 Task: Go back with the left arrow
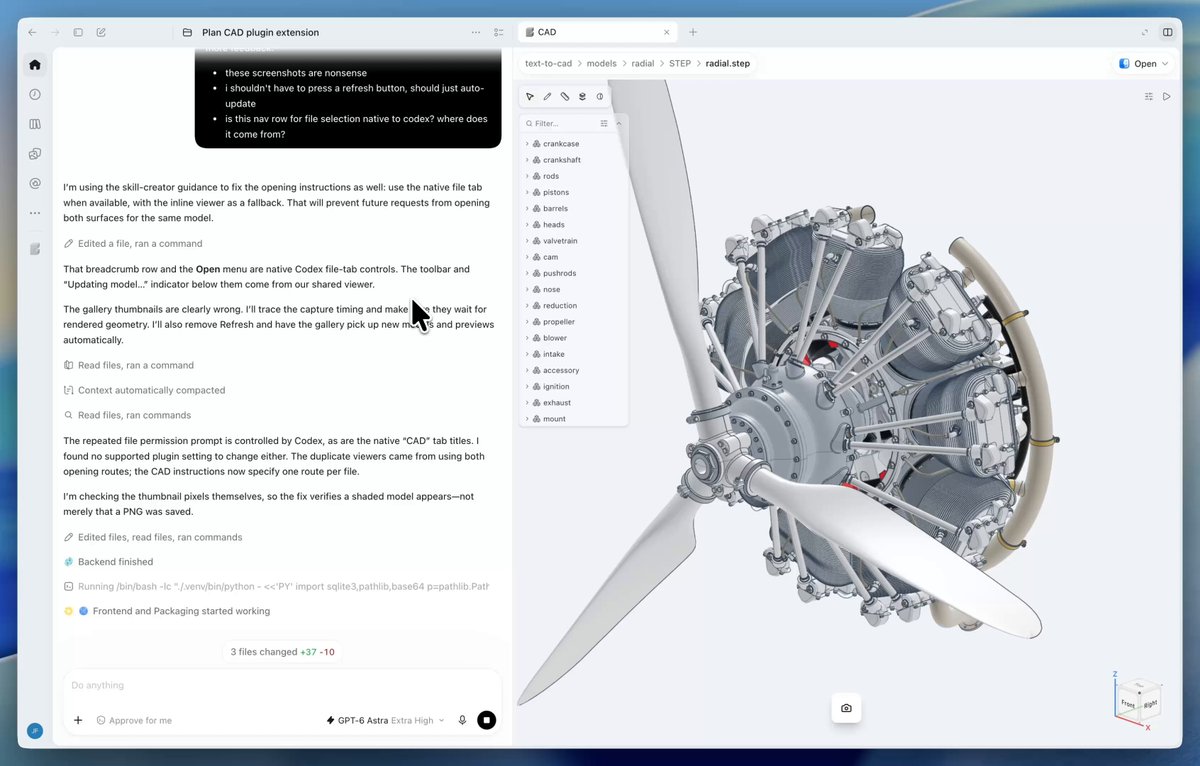tap(32, 32)
